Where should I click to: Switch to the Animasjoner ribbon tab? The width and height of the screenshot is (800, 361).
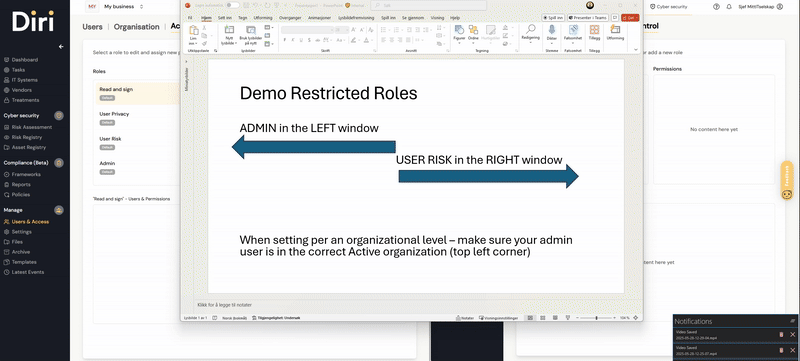click(x=319, y=17)
